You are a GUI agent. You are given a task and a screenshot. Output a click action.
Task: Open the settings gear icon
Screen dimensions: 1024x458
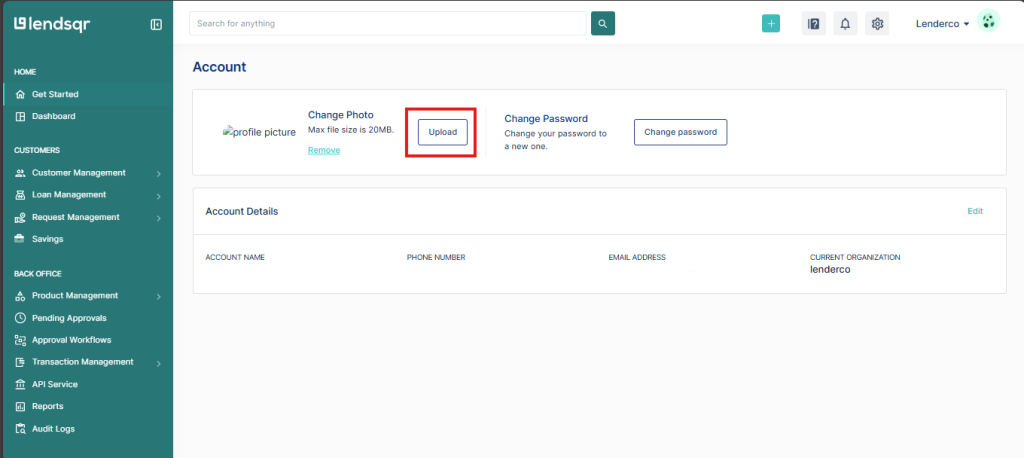click(877, 24)
